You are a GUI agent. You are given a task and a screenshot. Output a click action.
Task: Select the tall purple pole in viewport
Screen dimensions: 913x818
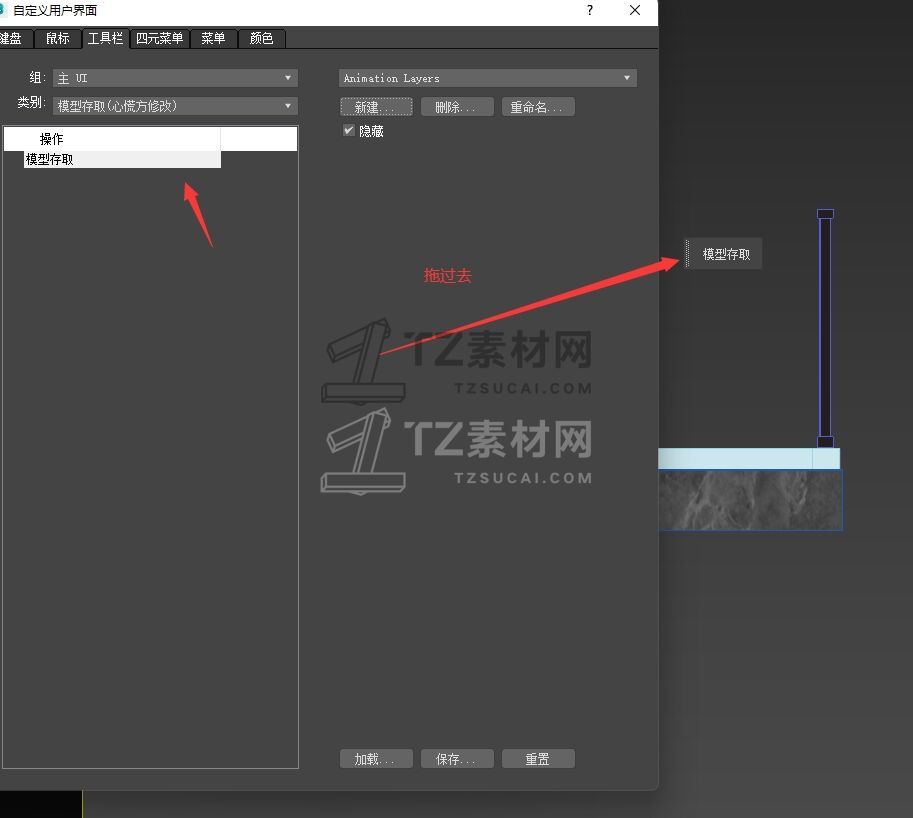[825, 329]
